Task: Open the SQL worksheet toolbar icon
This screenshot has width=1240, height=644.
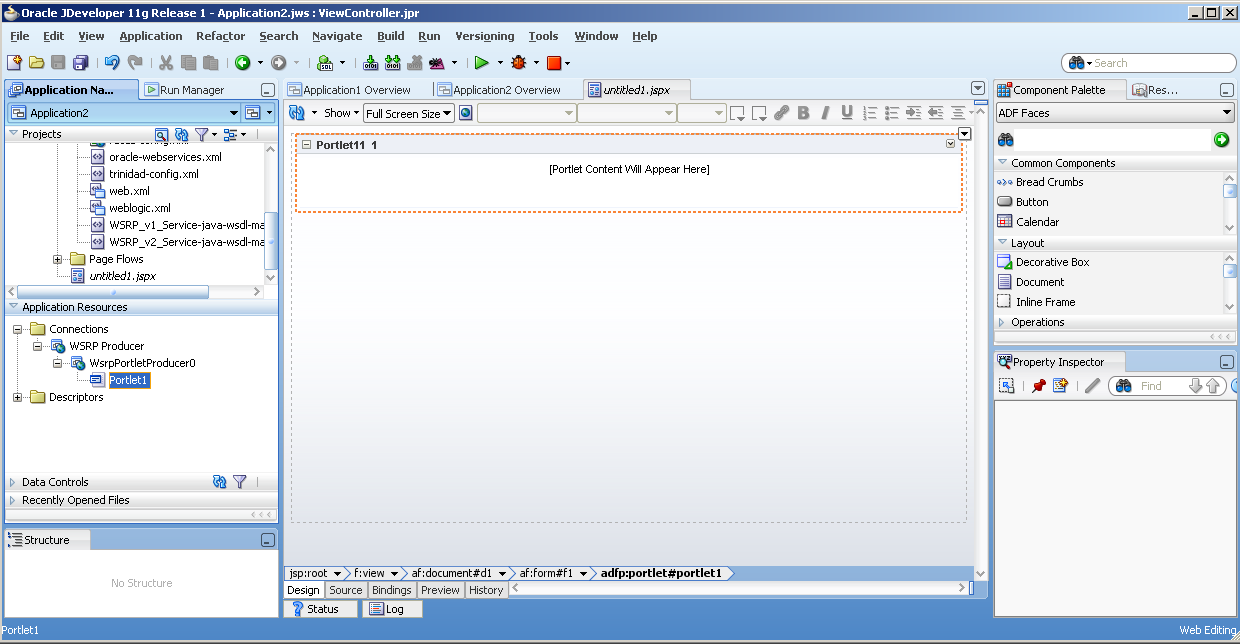Action: 325,63
